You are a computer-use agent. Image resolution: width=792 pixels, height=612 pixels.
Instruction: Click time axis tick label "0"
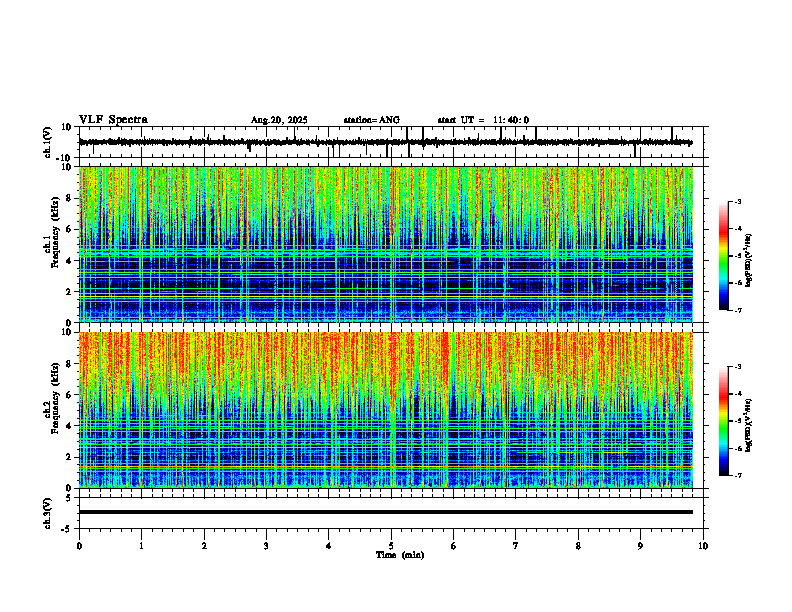79,546
